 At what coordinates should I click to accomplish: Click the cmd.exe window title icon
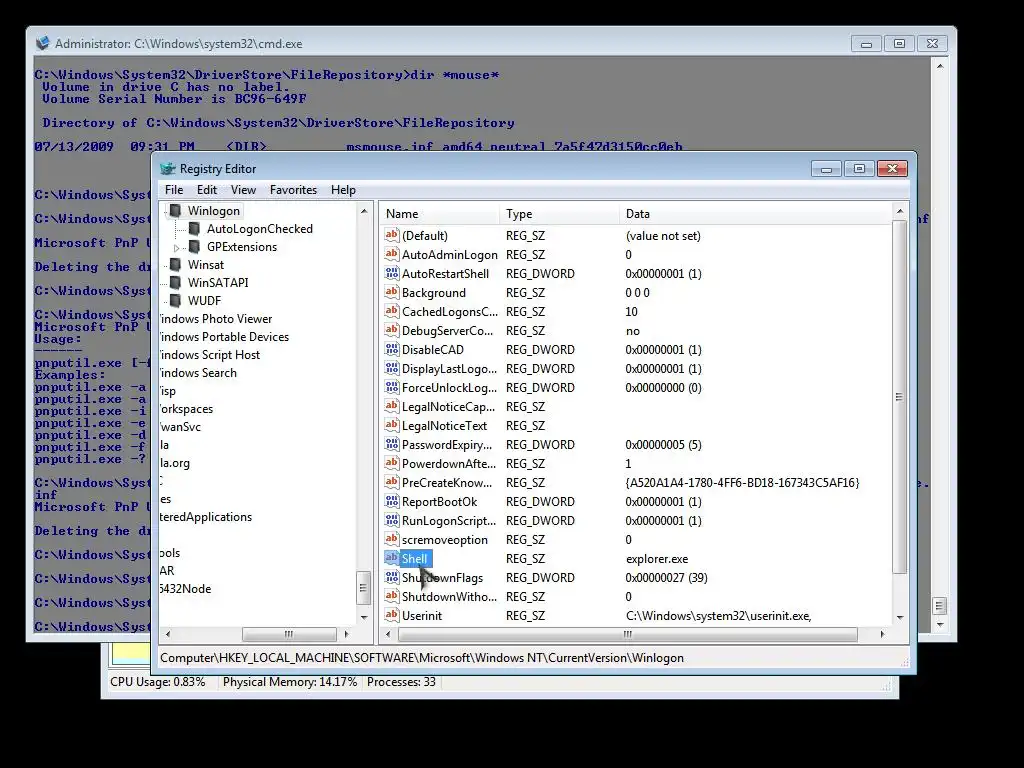[42, 43]
